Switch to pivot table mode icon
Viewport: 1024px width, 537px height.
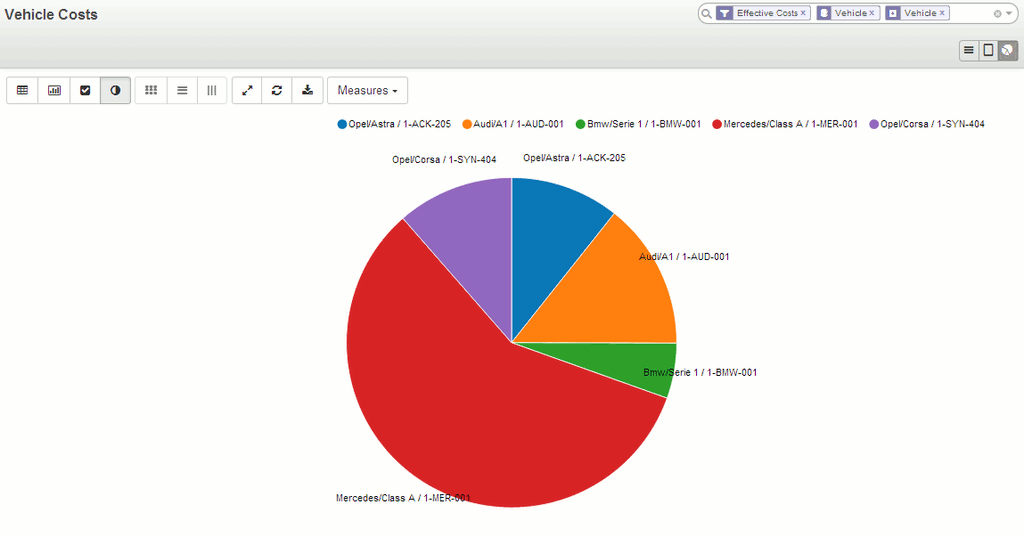coord(22,90)
